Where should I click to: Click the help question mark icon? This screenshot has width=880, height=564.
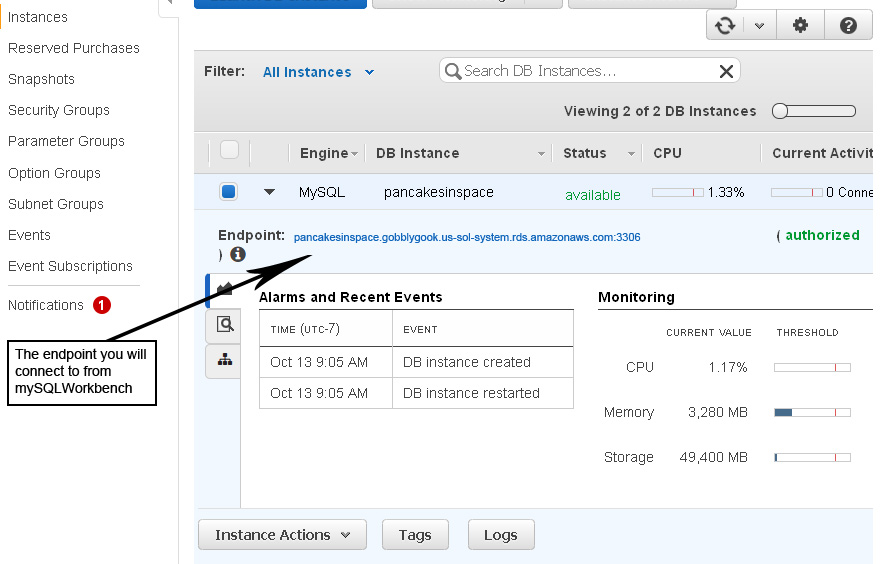[848, 25]
